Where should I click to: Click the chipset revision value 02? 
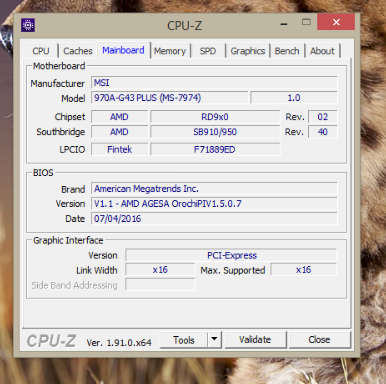pyautogui.click(x=323, y=117)
